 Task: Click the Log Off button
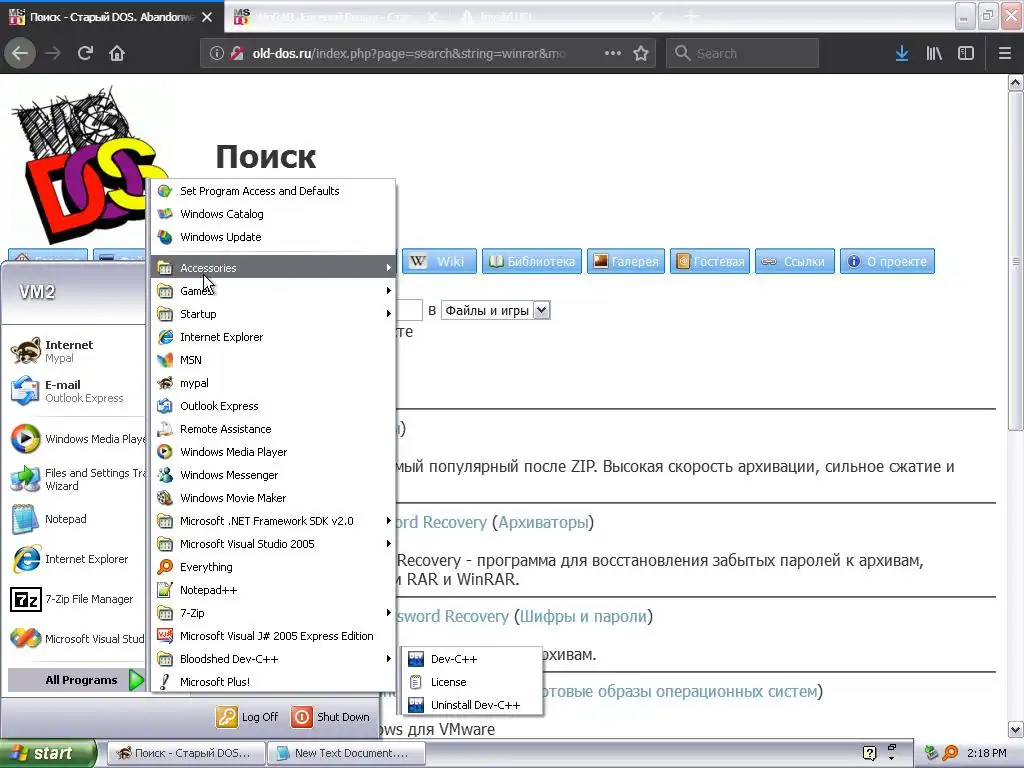pos(248,717)
